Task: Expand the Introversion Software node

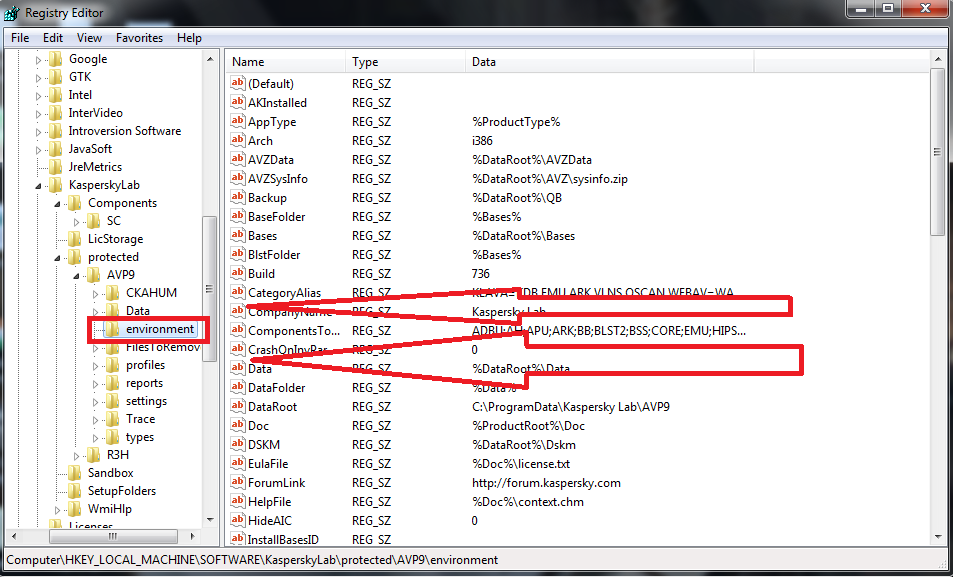Action: point(38,131)
